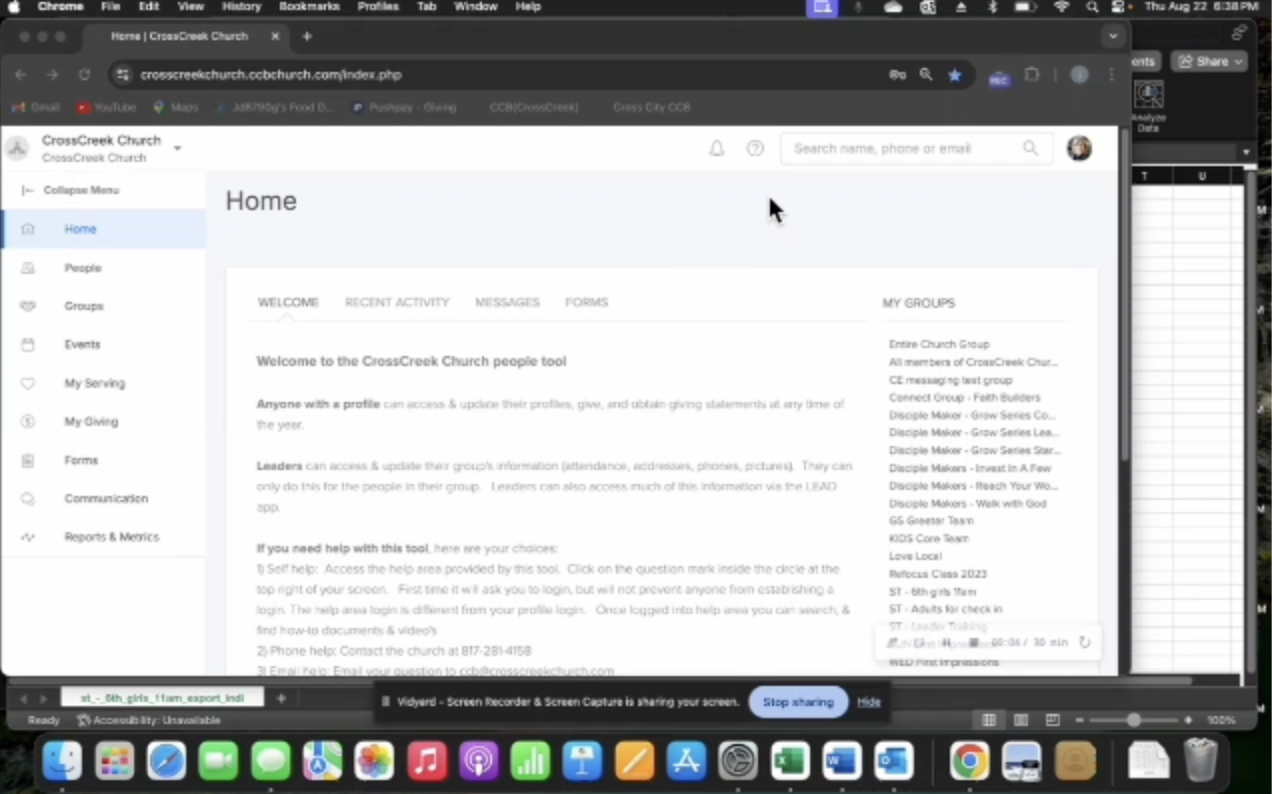This screenshot has width=1272, height=794.
Task: Toggle the bookmark star for this page
Action: click(x=955, y=74)
